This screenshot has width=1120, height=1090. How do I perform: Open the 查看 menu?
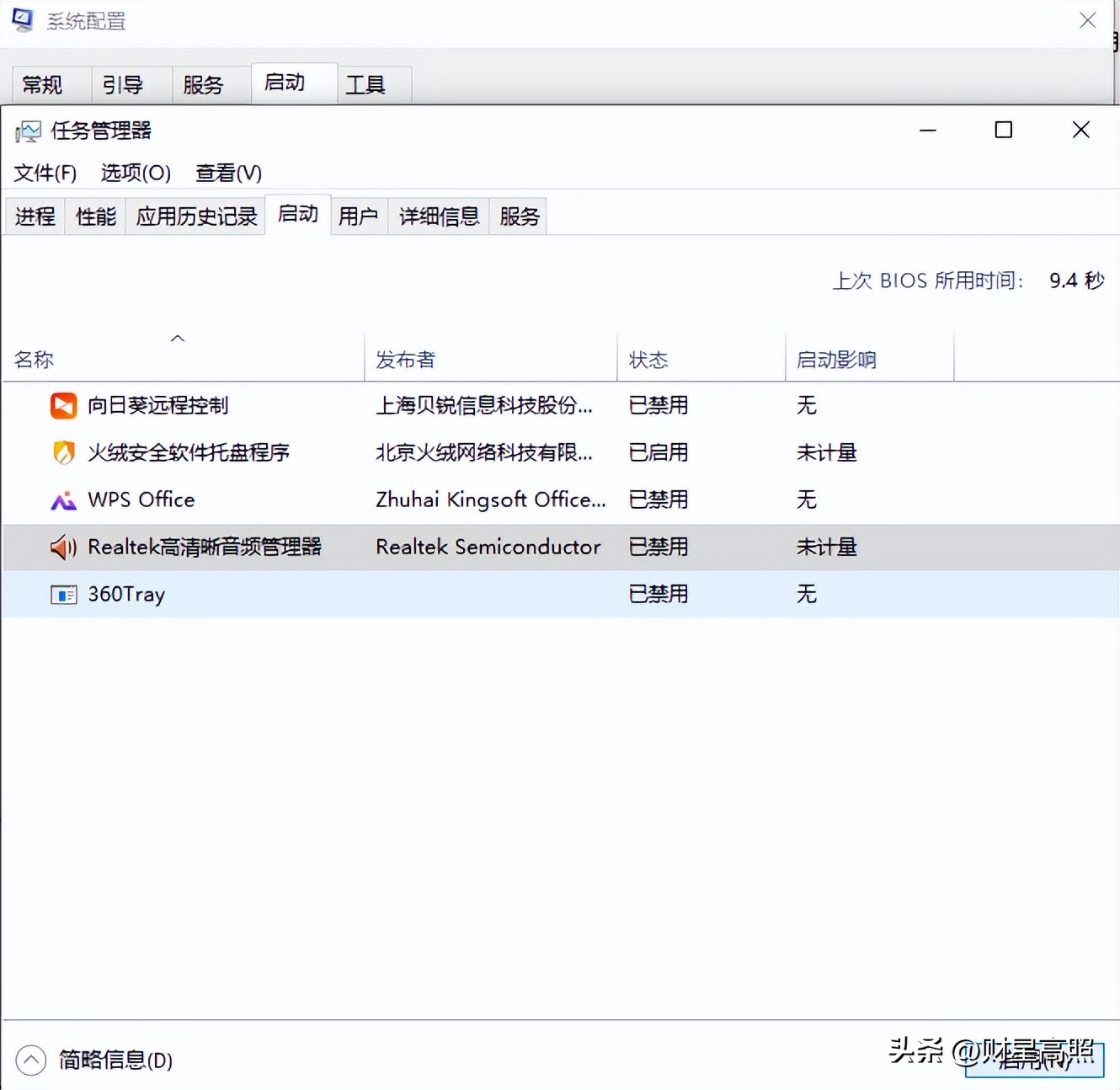tap(227, 173)
